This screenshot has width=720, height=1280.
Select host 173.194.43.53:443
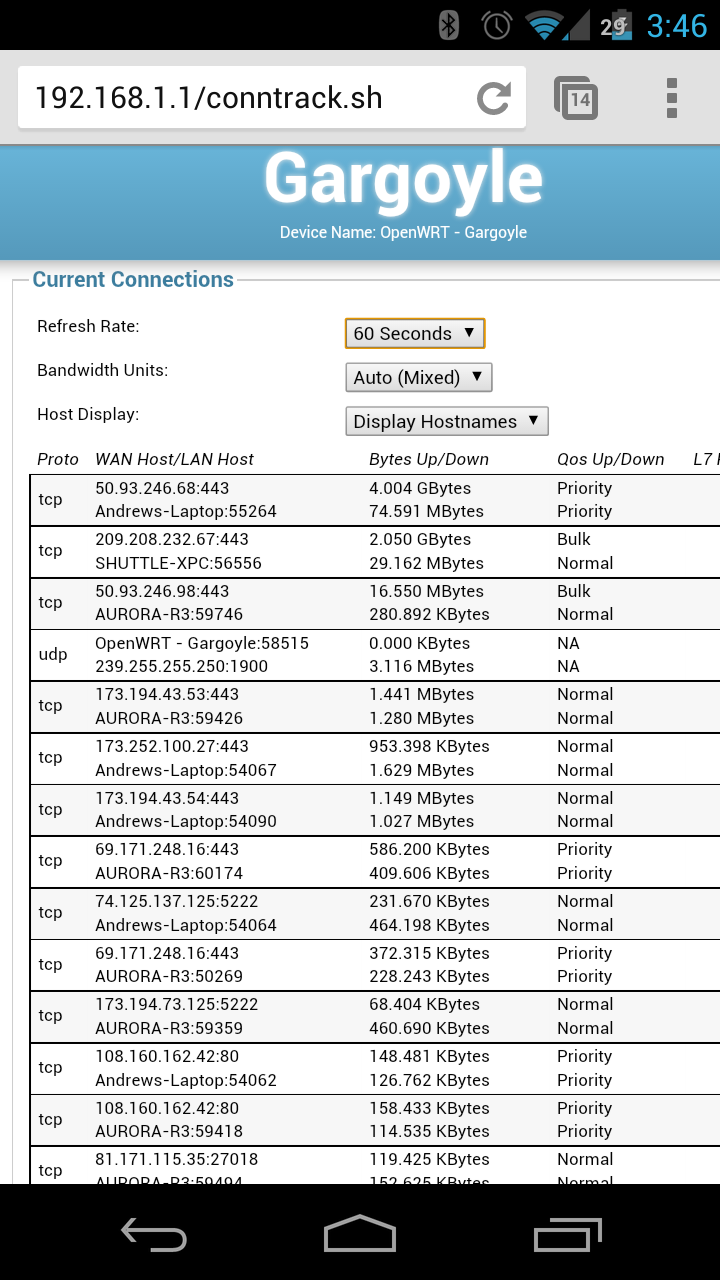tap(167, 694)
